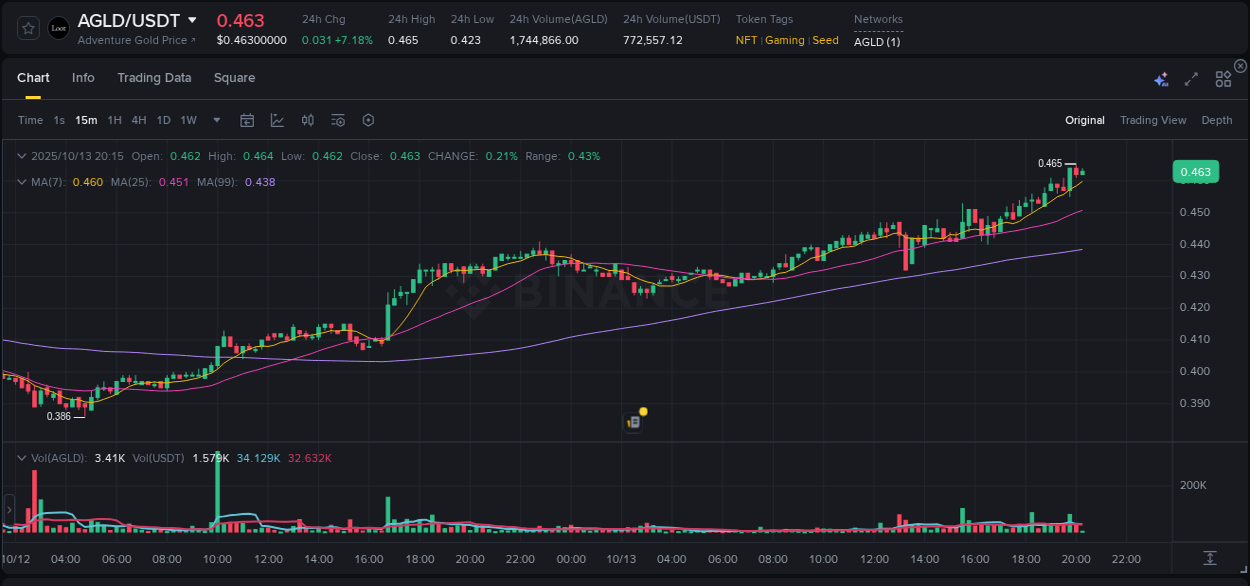Open the indicators list icon

(x=337, y=119)
